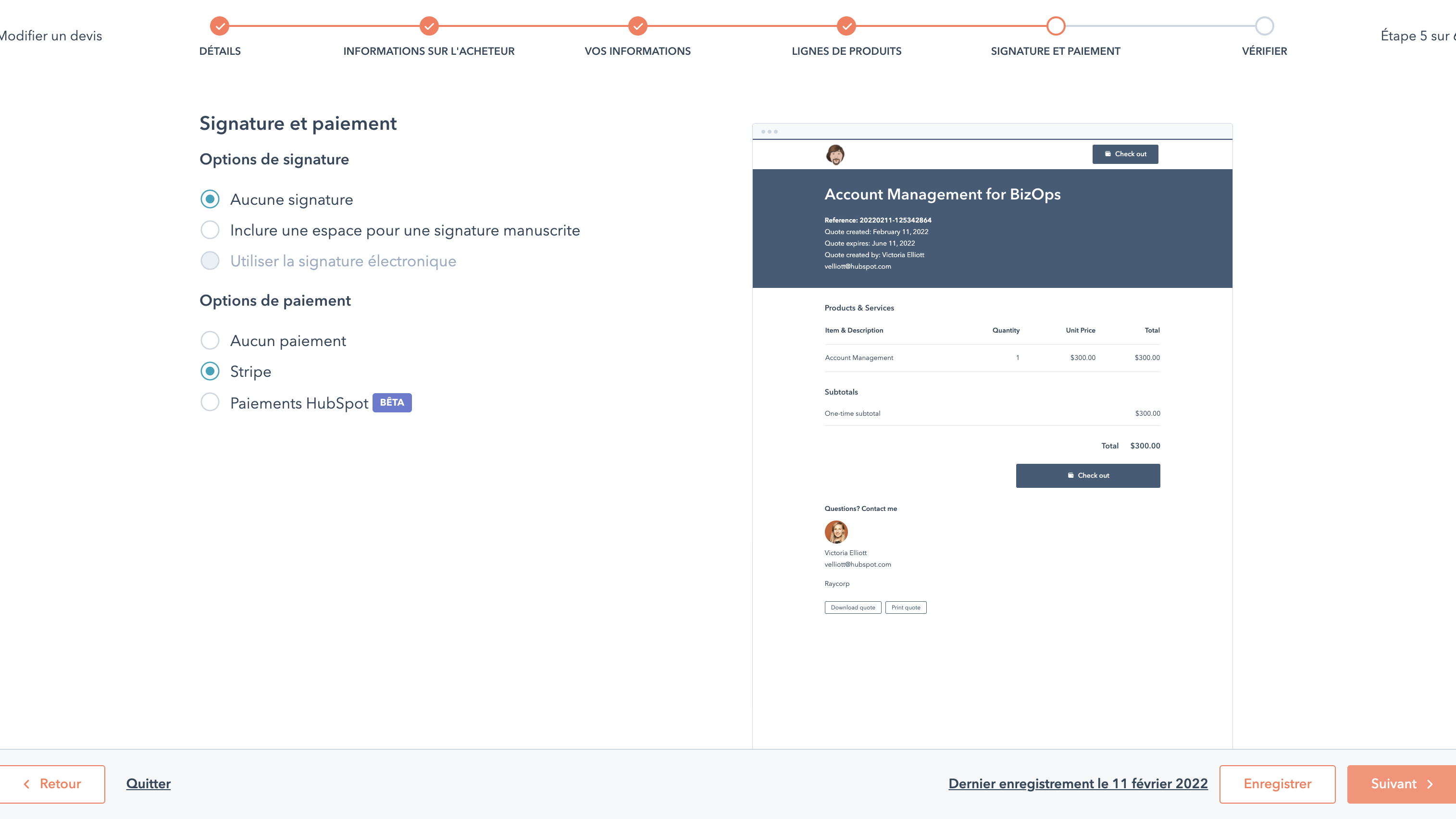This screenshot has height=819, width=1456.
Task: Click the avatar logo in the quote header
Action: coord(835,154)
